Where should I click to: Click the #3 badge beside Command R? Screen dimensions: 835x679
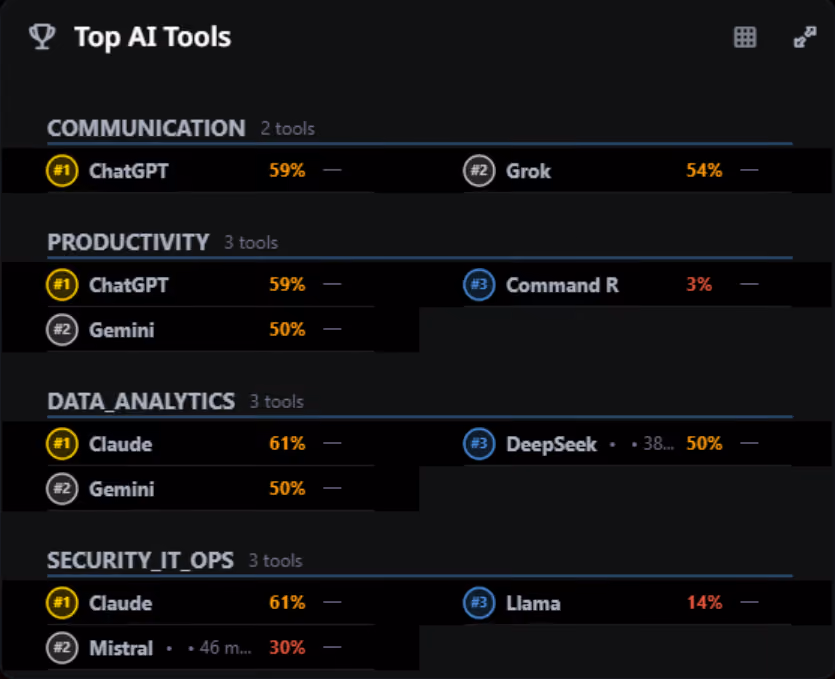[x=479, y=284]
